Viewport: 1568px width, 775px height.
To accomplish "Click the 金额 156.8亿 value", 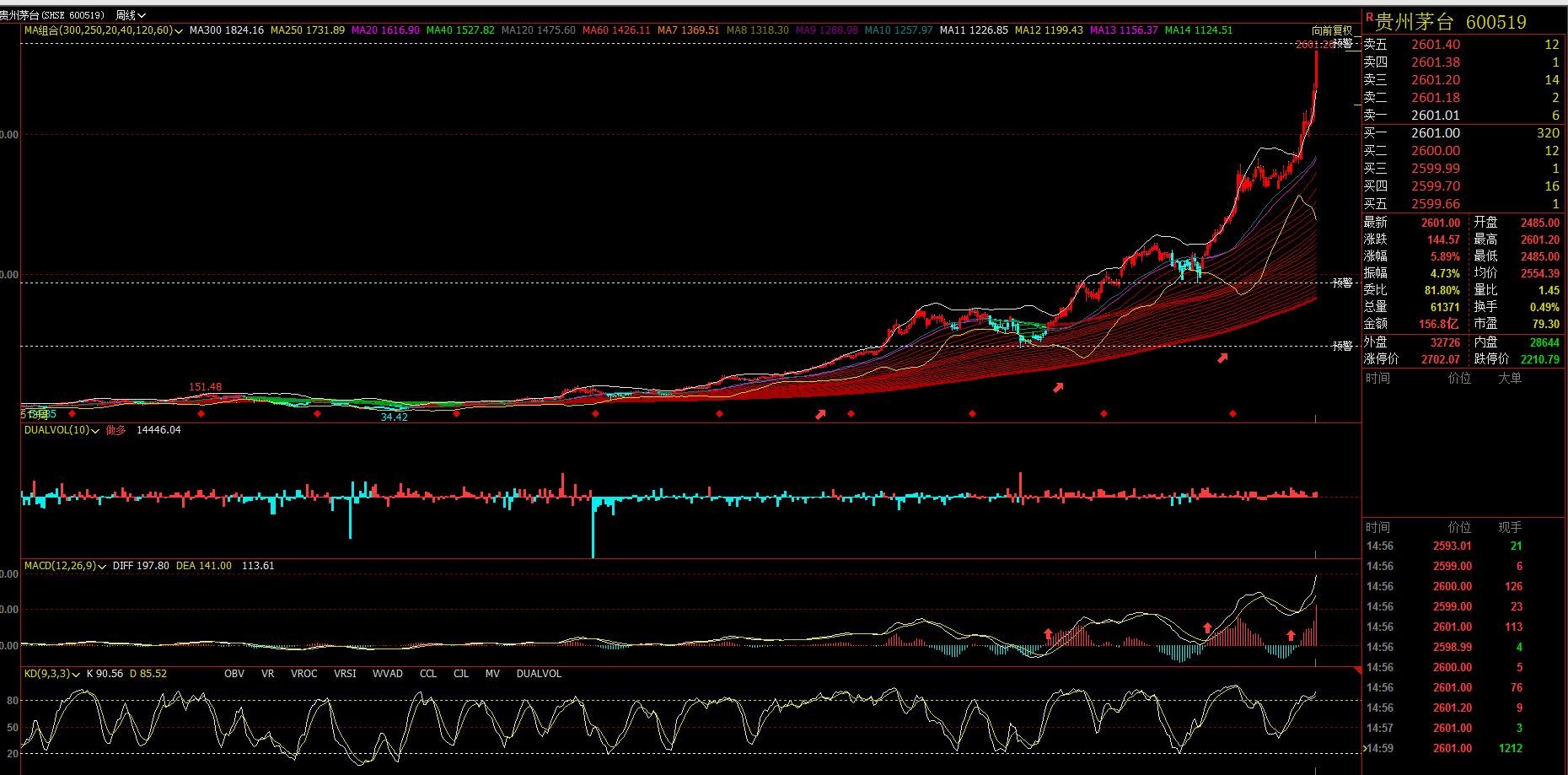I will coord(1440,324).
